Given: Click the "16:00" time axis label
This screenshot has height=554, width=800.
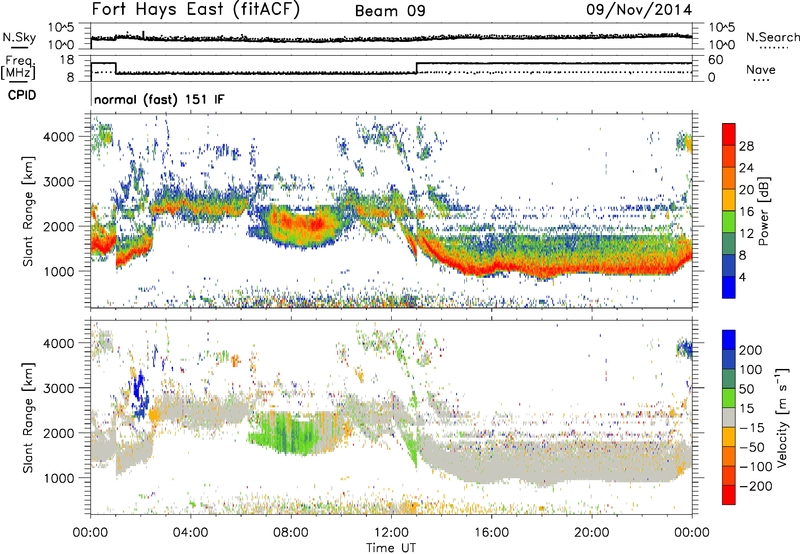Looking at the screenshot, I should point(491,533).
